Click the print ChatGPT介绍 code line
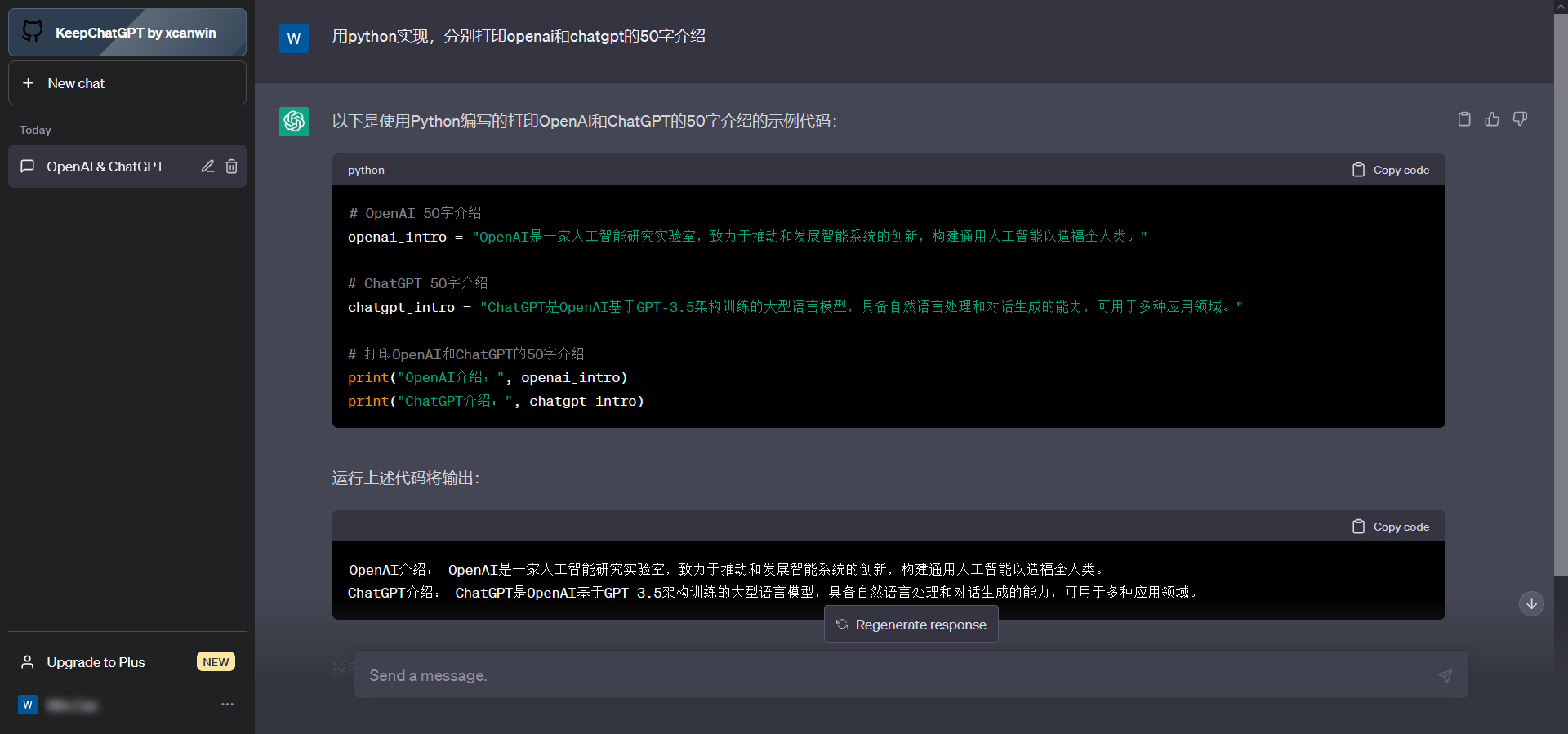1568x734 pixels. click(496, 401)
